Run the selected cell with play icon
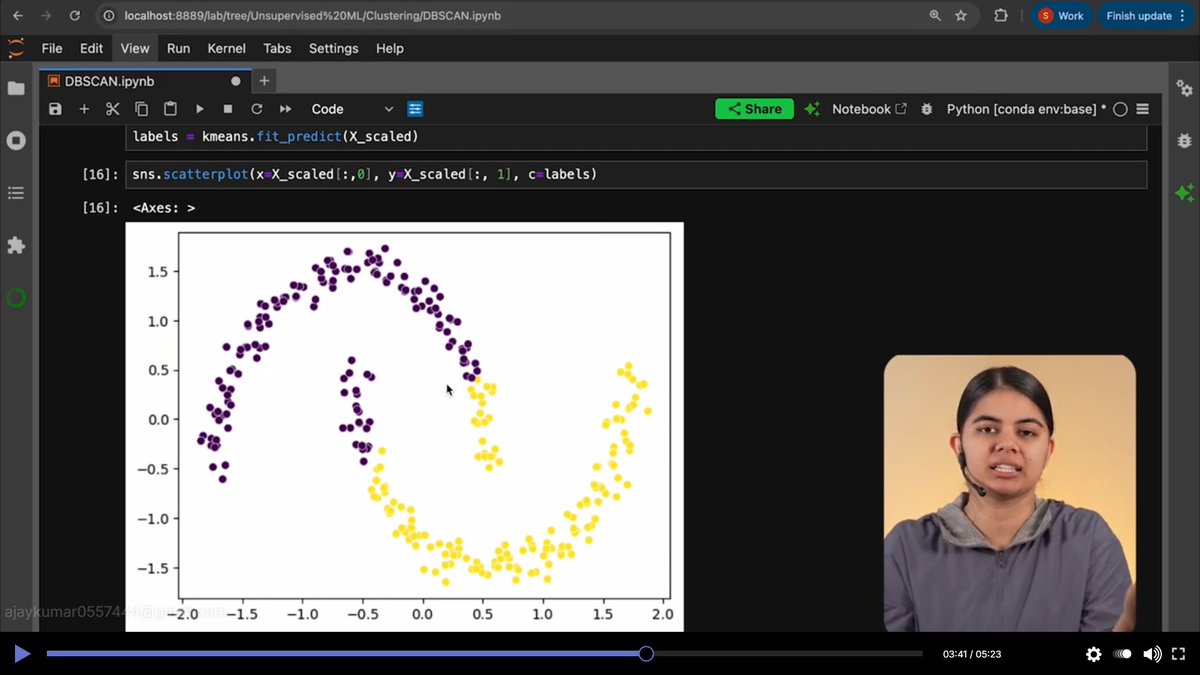 (199, 109)
